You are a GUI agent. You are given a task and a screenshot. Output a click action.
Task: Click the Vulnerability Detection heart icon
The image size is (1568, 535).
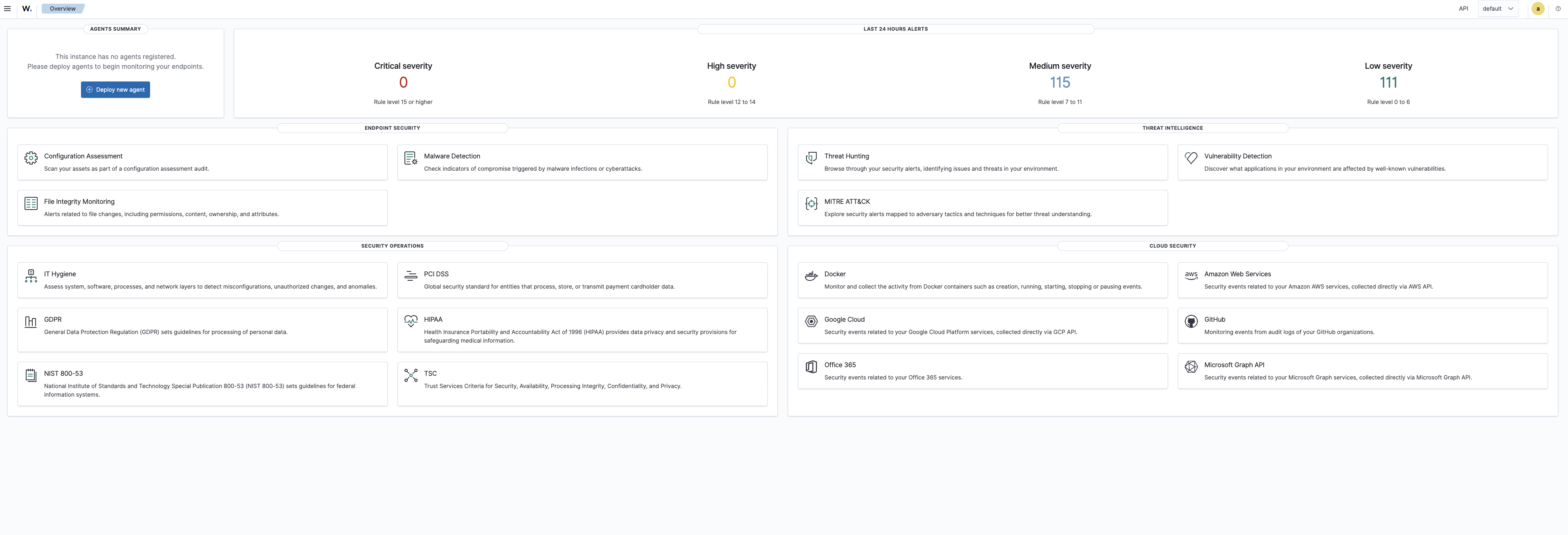(1191, 158)
